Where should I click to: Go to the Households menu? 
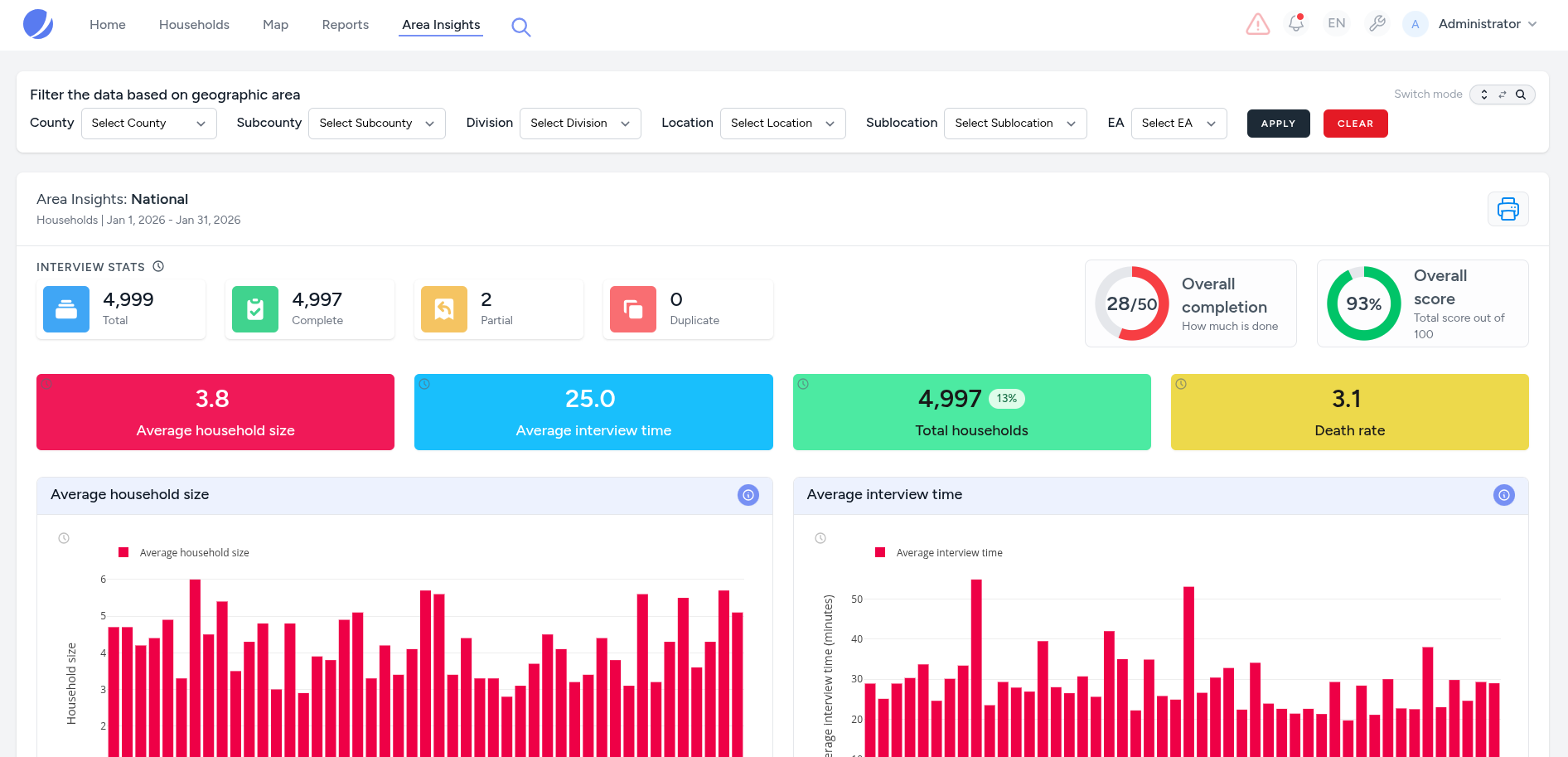[194, 25]
